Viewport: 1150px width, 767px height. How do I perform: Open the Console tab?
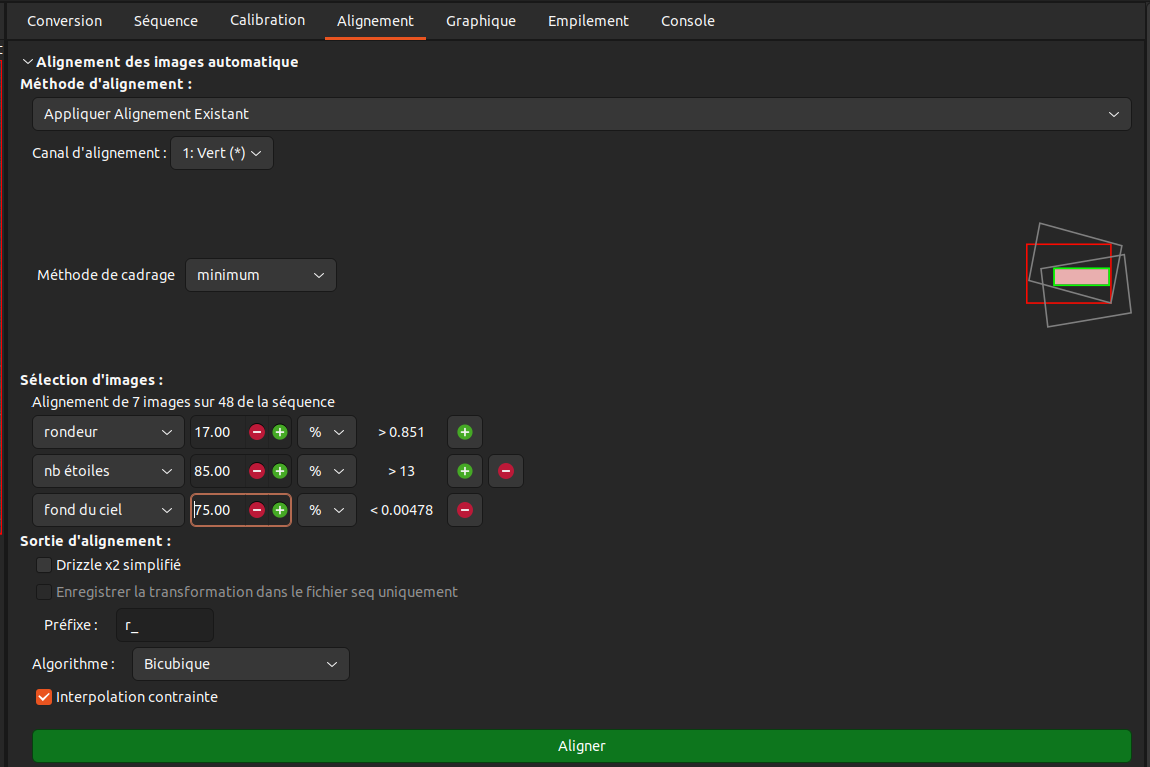click(688, 21)
